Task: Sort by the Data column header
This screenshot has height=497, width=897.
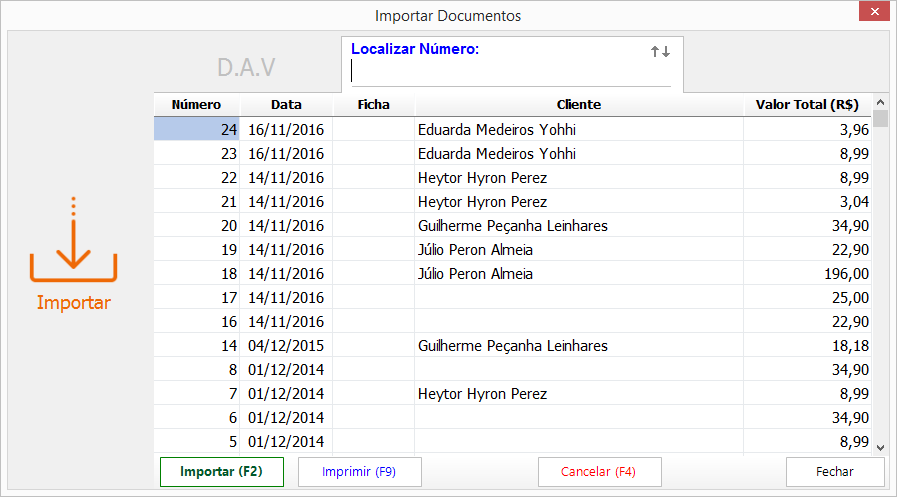Action: (286, 105)
